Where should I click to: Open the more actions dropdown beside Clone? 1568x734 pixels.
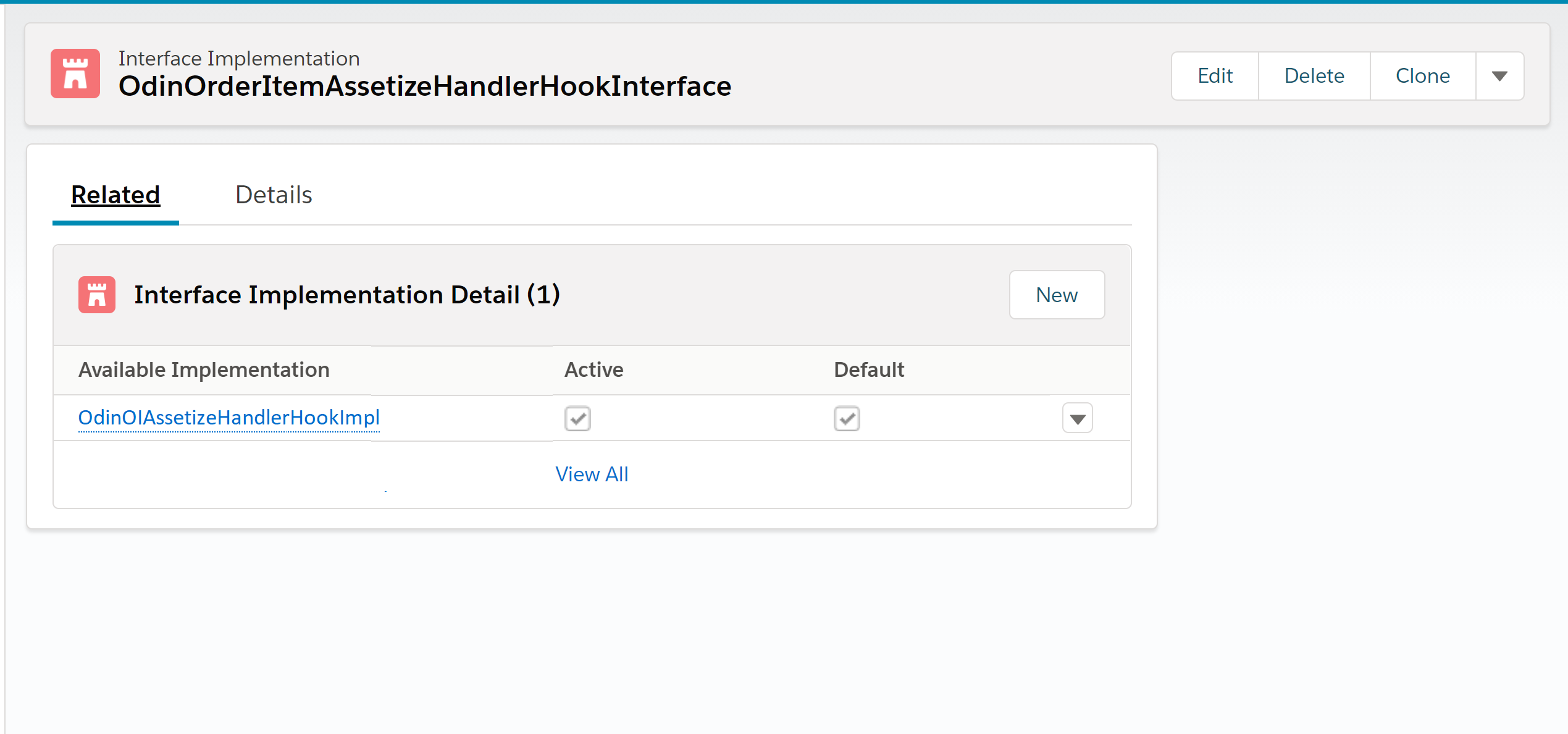[1499, 76]
